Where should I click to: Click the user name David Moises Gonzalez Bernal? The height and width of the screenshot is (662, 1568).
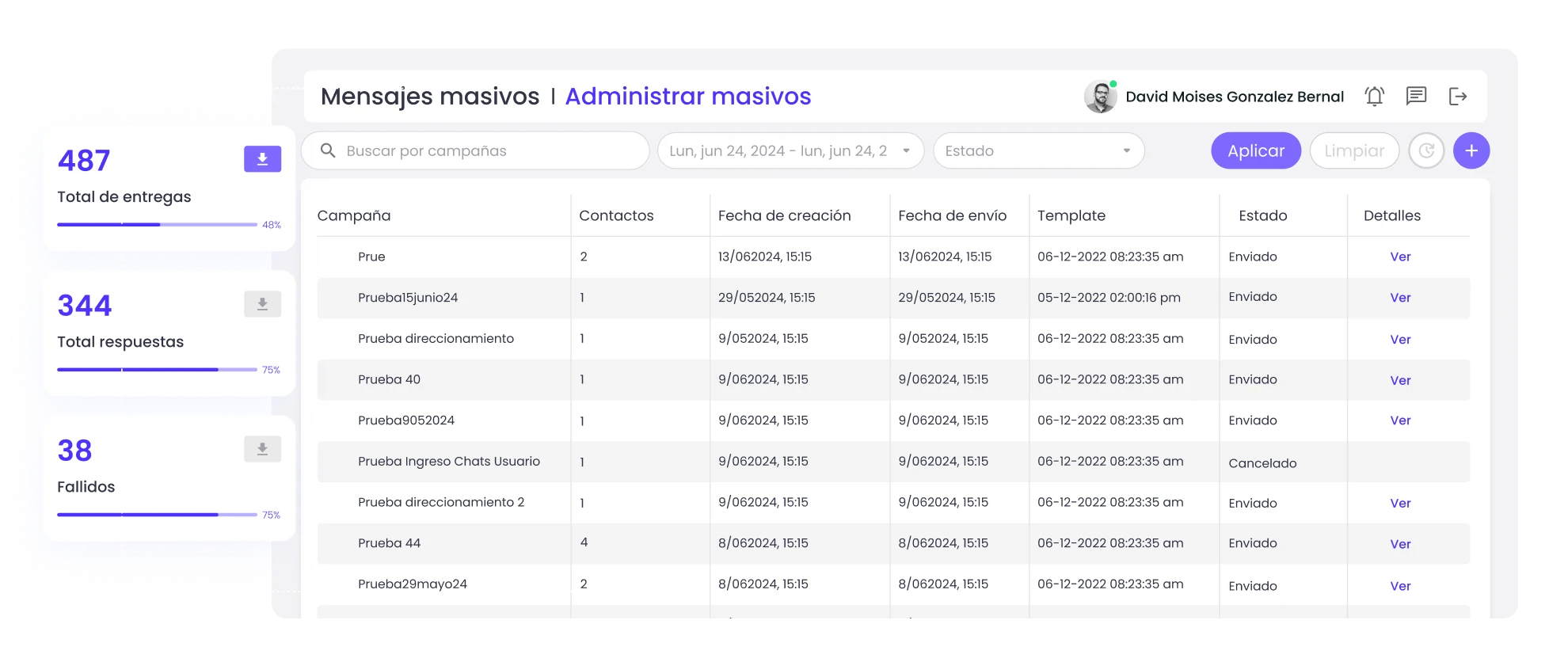pos(1235,97)
